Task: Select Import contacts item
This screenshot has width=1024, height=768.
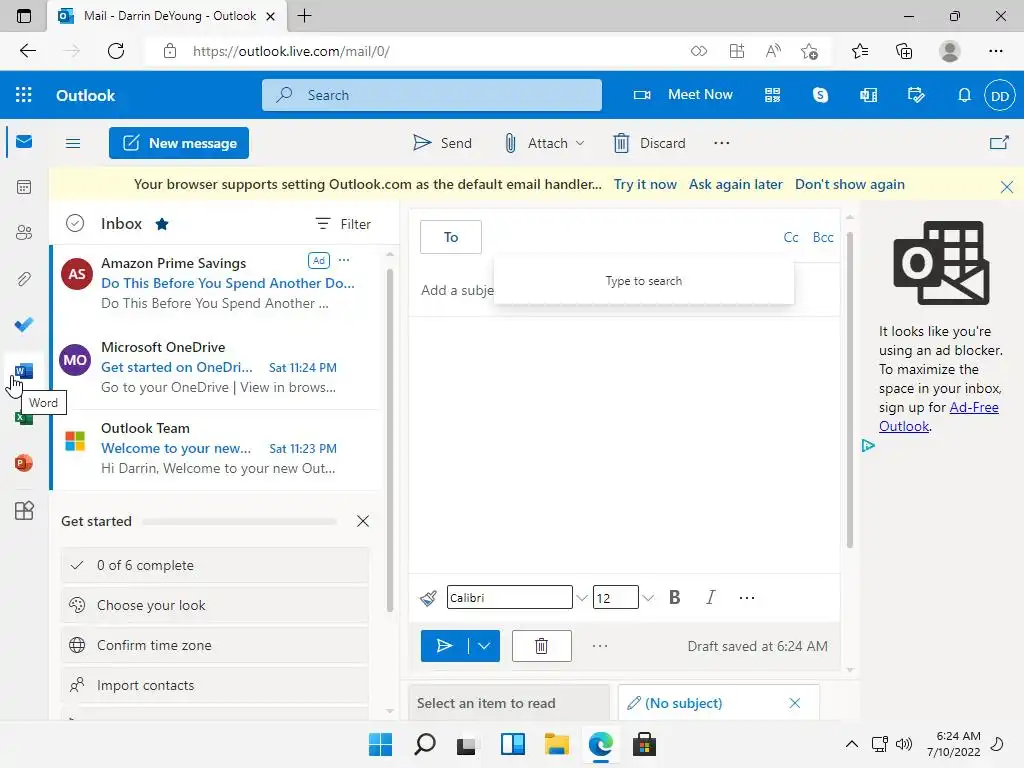Action: 216,685
